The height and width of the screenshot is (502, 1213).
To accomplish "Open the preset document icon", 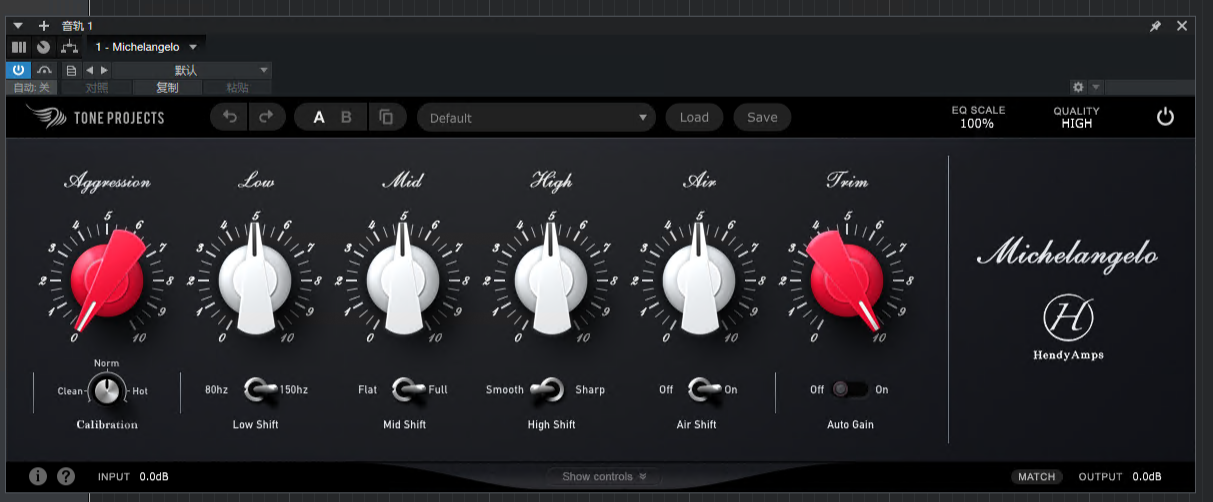I will [71, 70].
